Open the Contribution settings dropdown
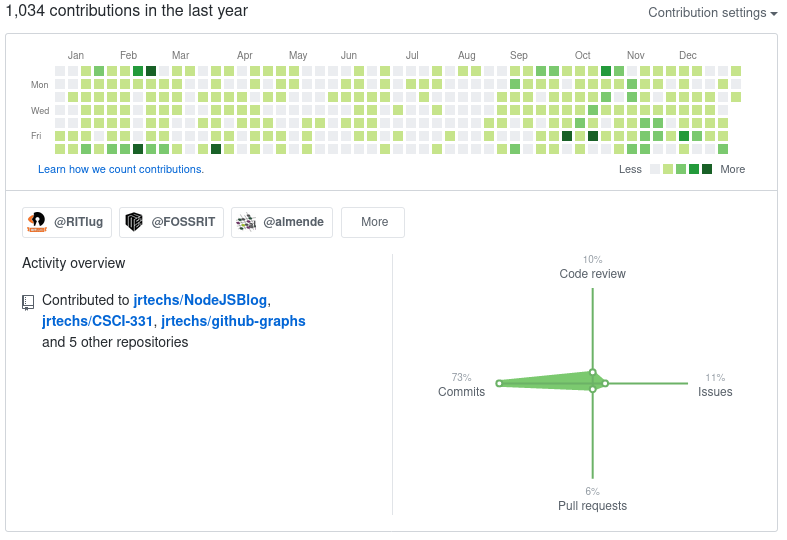The image size is (787, 540). click(x=712, y=13)
